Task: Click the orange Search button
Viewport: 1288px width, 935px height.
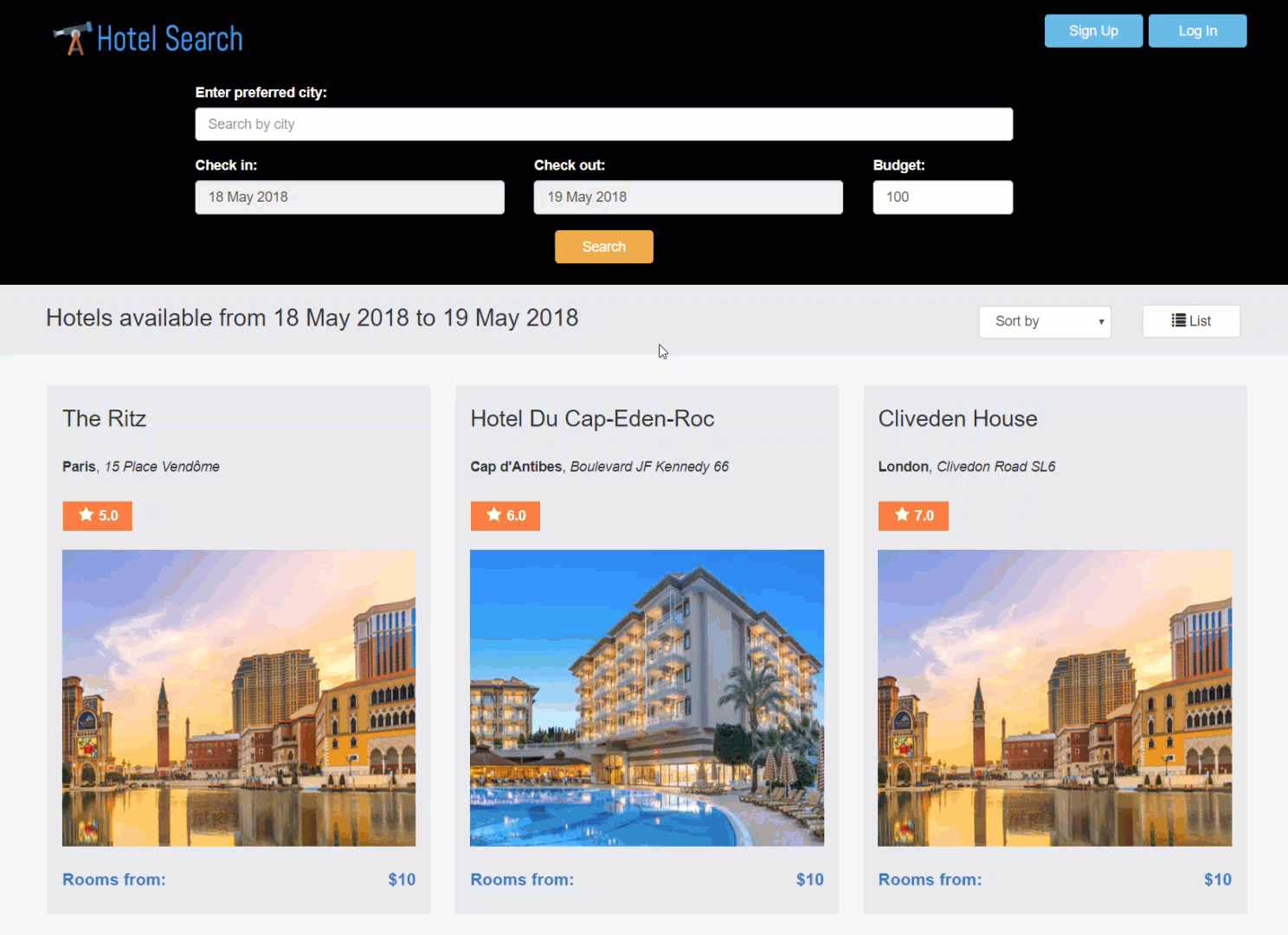Action: (604, 247)
